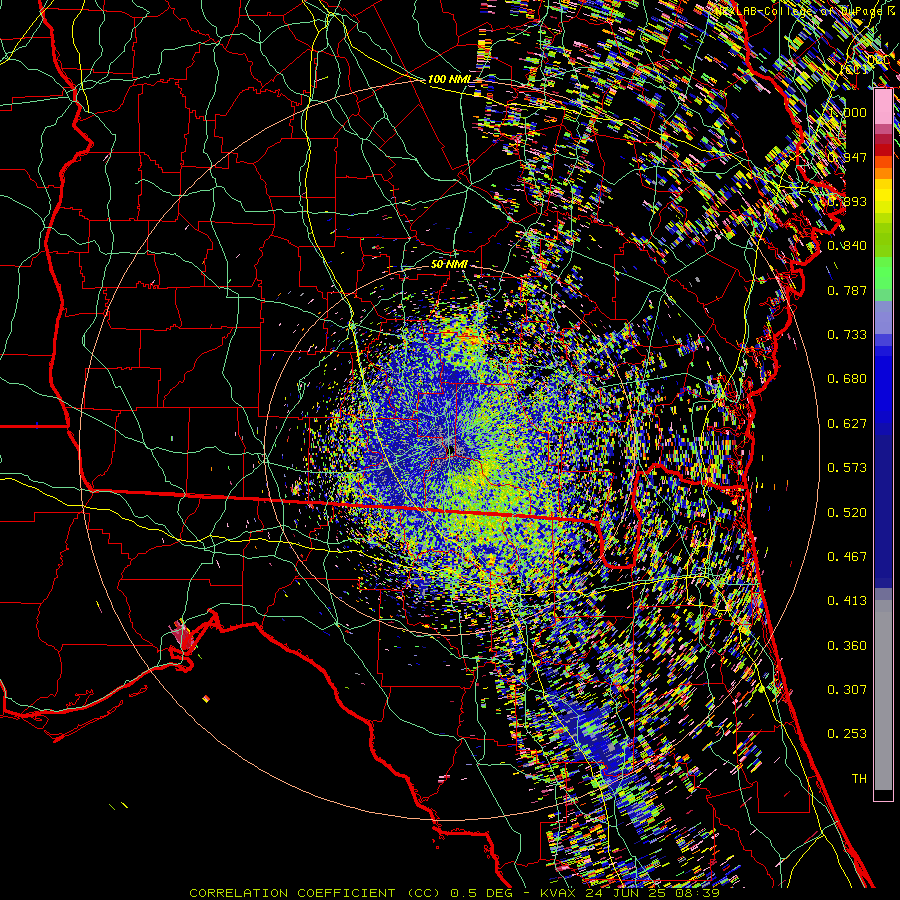This screenshot has width=900, height=900.
Task: Select the 0.253 scale value
Action: pos(847,734)
